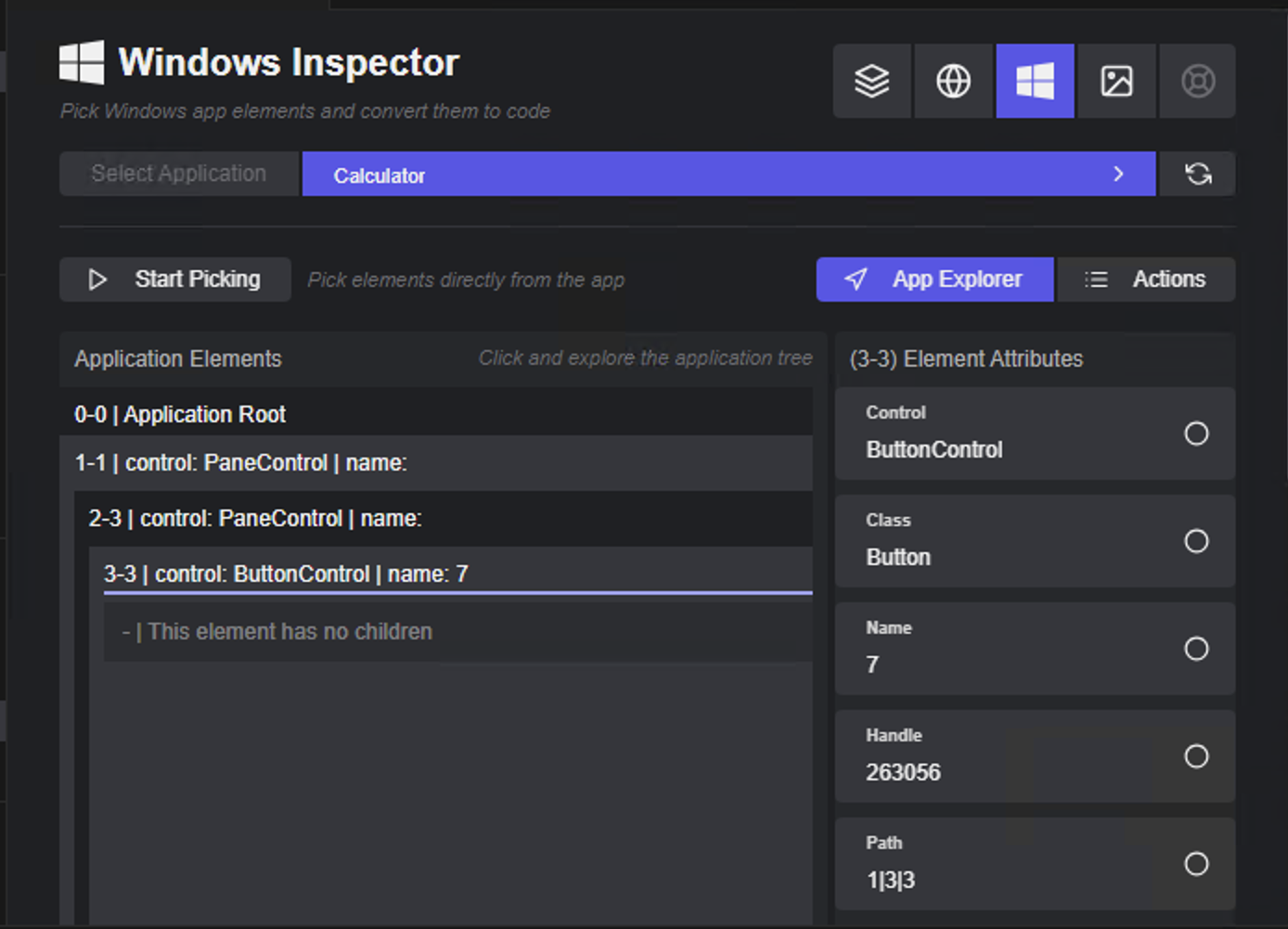1288x929 pixels.
Task: Select the 0-0 Application Root tree row
Action: [436, 414]
